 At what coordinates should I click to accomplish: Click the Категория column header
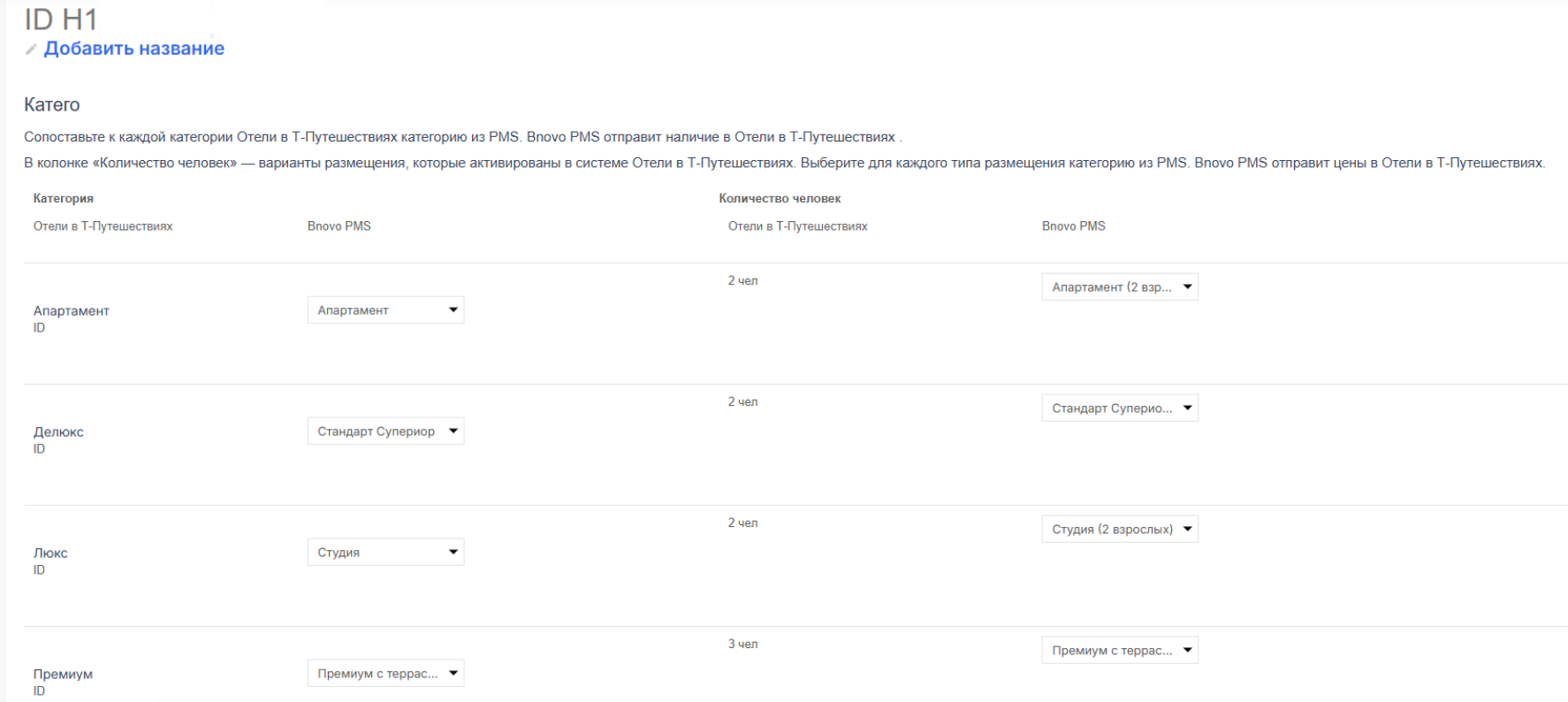[x=64, y=199]
